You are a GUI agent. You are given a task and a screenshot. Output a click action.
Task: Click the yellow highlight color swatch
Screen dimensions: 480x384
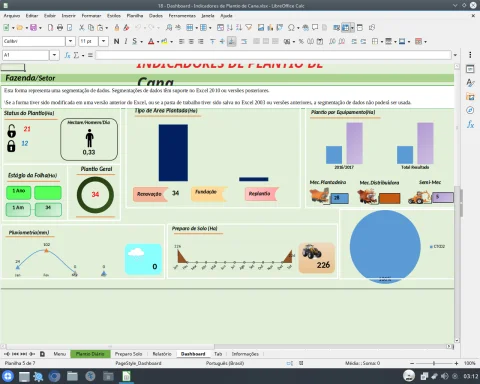pos(164,41)
